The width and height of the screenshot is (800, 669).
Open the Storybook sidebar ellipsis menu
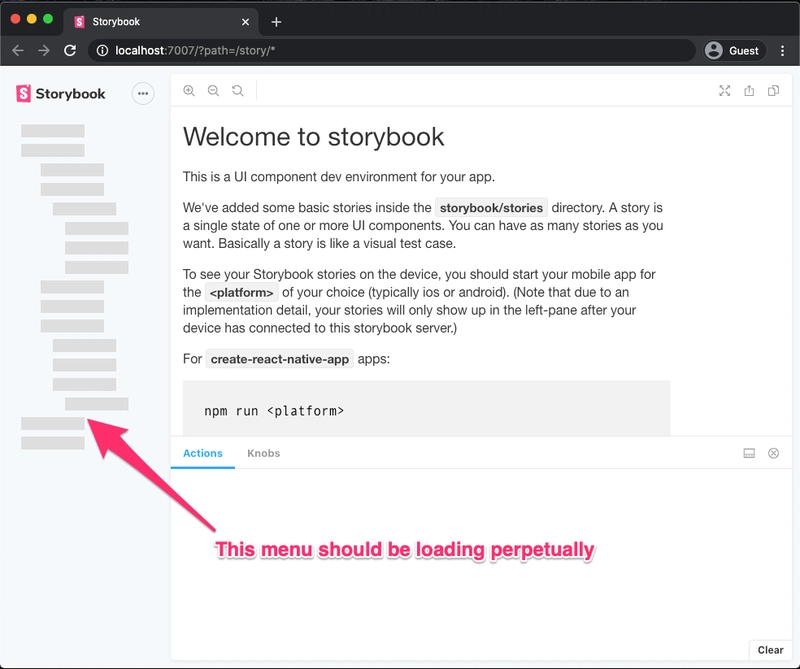(x=143, y=94)
